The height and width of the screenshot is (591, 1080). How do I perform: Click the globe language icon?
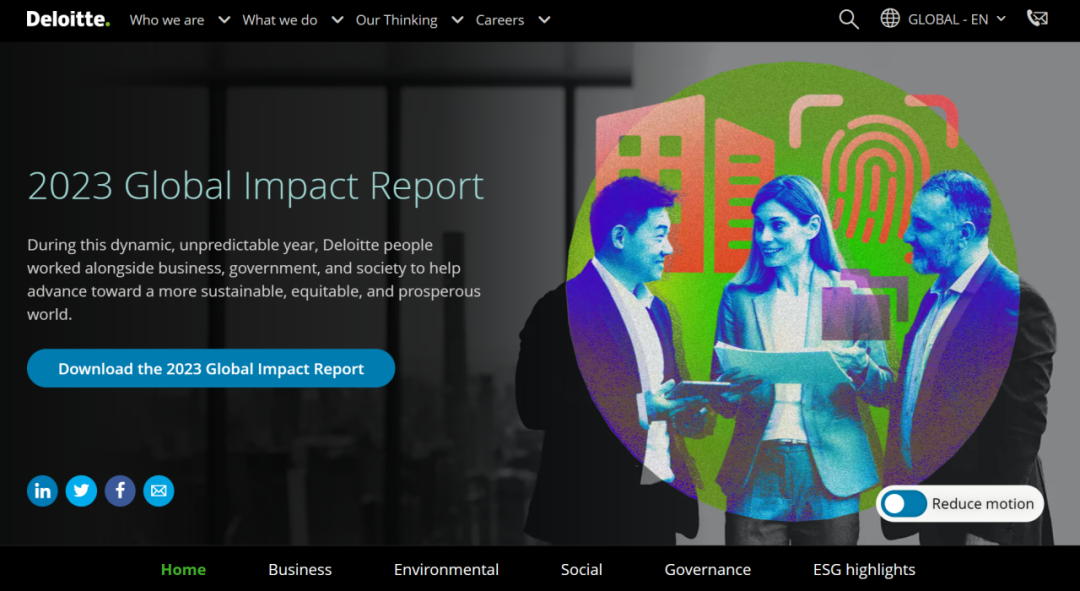[x=890, y=19]
